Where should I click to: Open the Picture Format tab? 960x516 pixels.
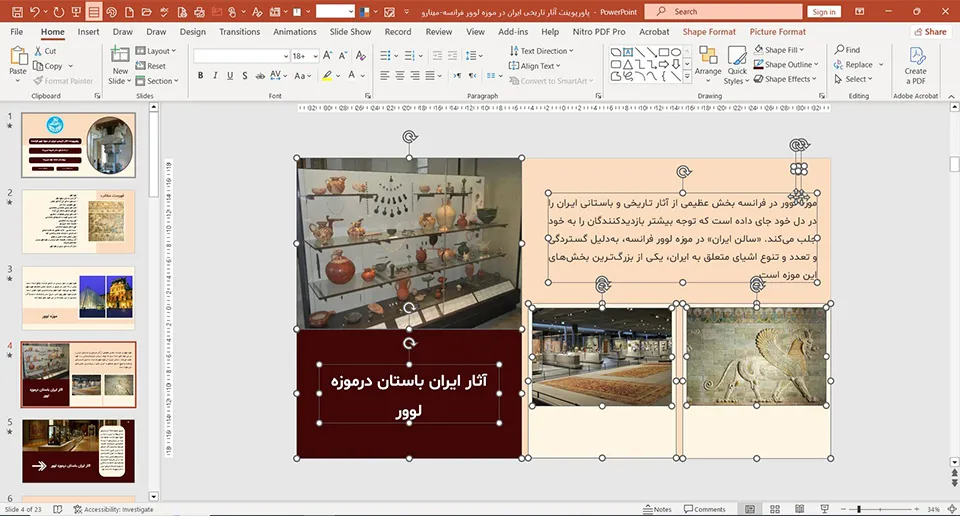coord(778,31)
